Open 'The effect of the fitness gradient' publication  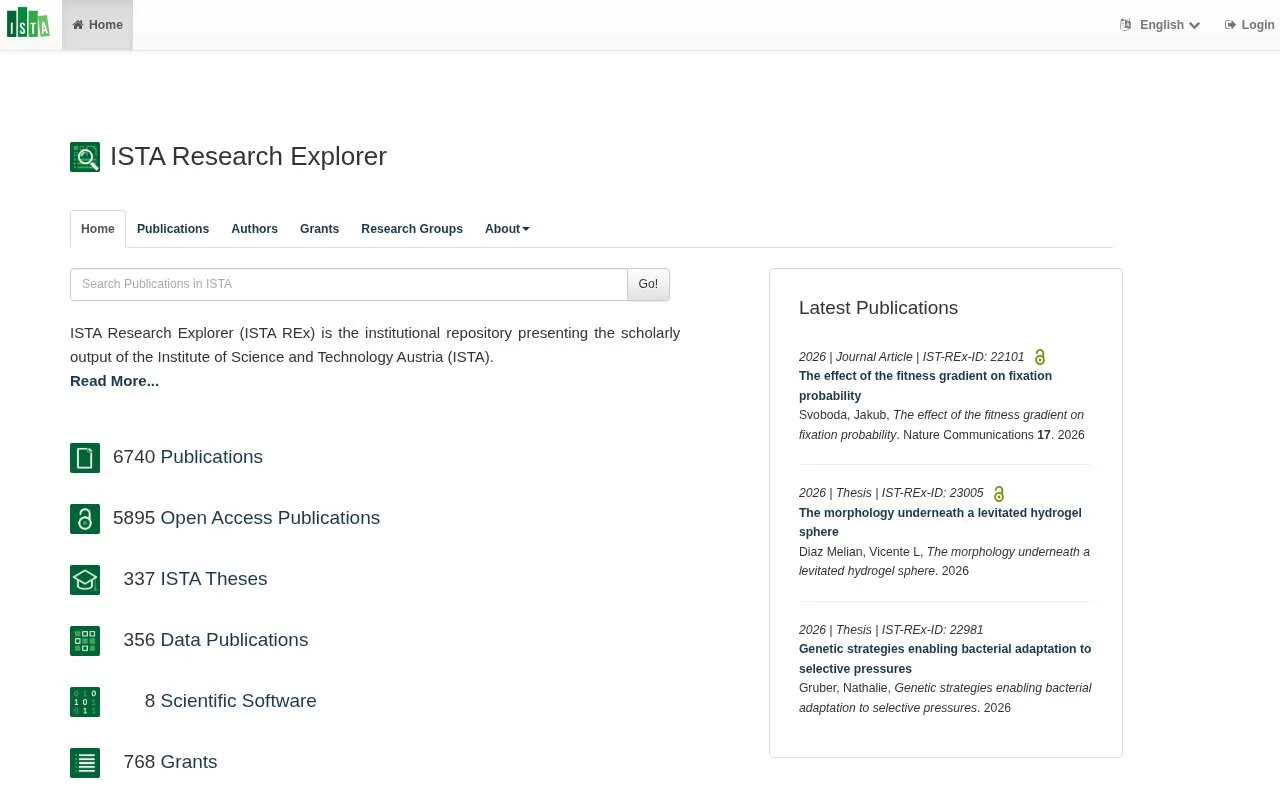925,386
